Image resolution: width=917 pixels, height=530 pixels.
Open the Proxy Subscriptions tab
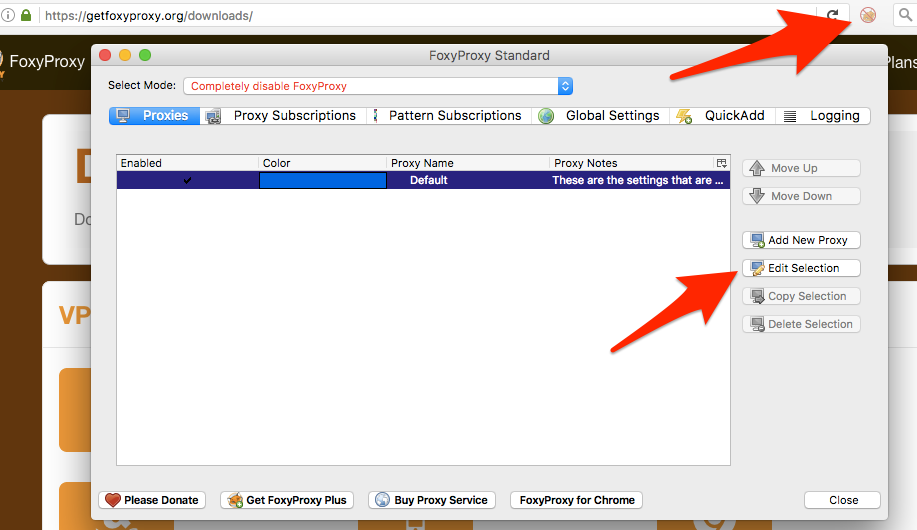[283, 116]
